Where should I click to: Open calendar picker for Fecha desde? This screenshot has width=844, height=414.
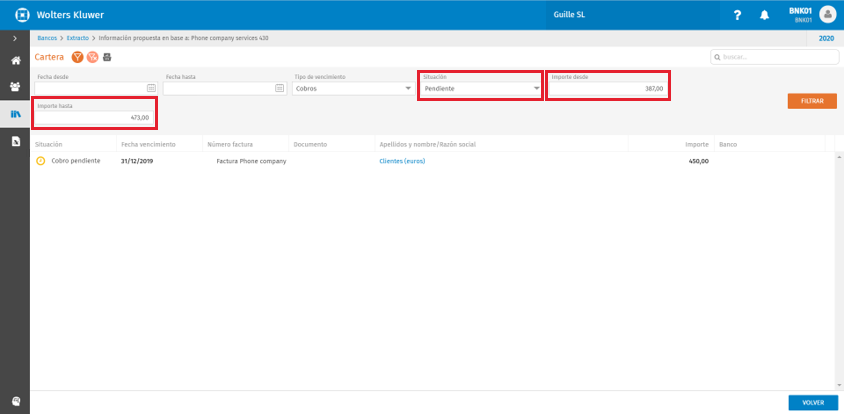tap(151, 88)
